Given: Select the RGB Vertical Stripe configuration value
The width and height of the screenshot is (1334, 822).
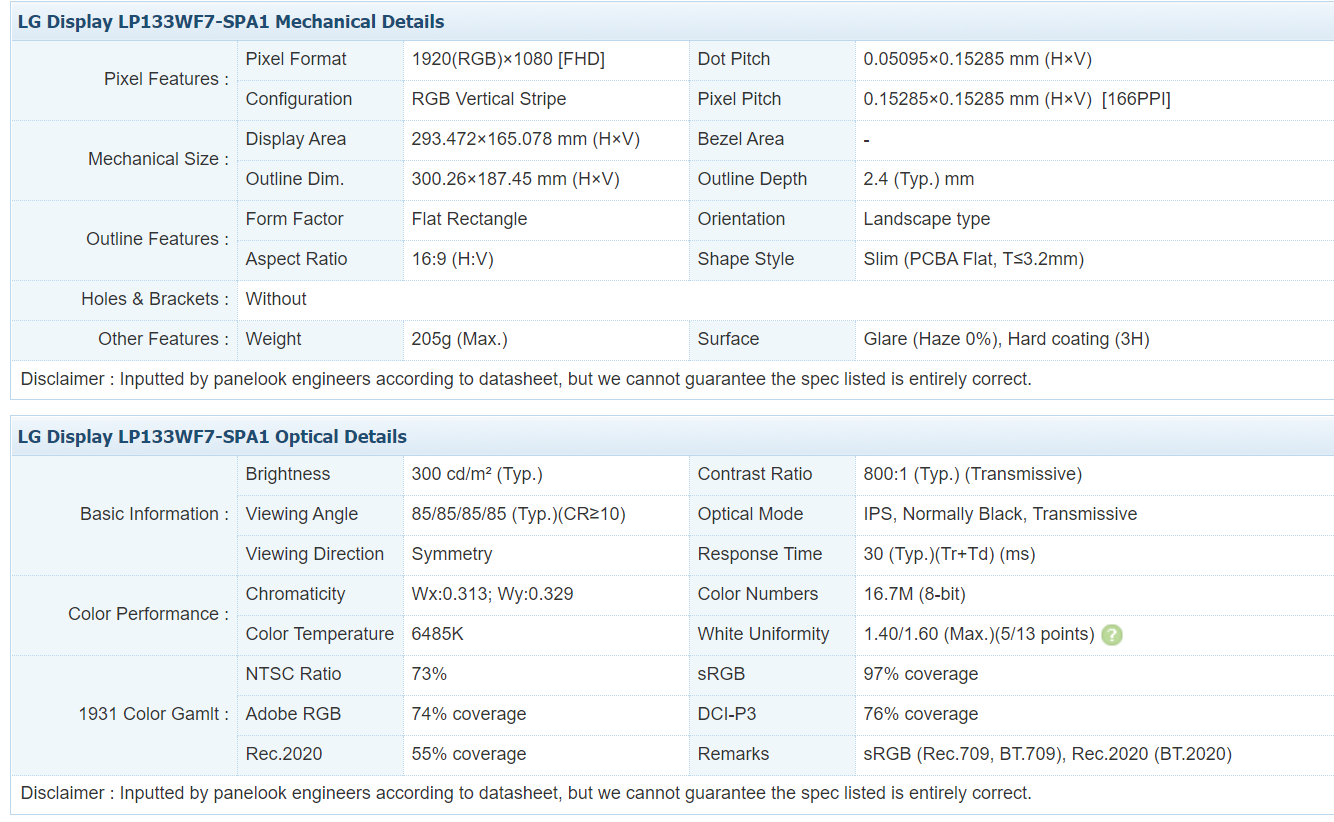Looking at the screenshot, I should (489, 99).
